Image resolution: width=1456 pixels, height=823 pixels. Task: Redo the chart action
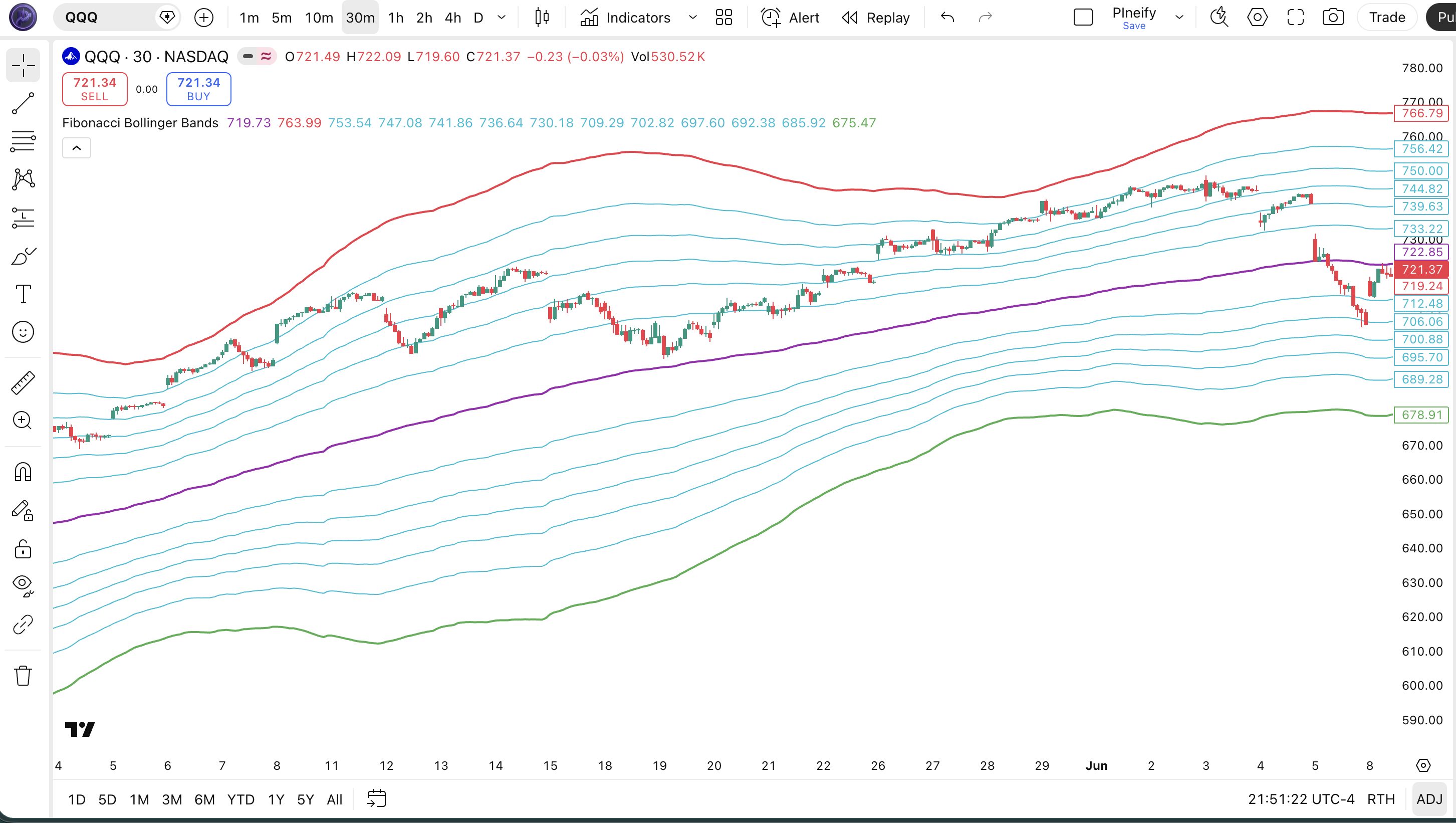pos(985,18)
